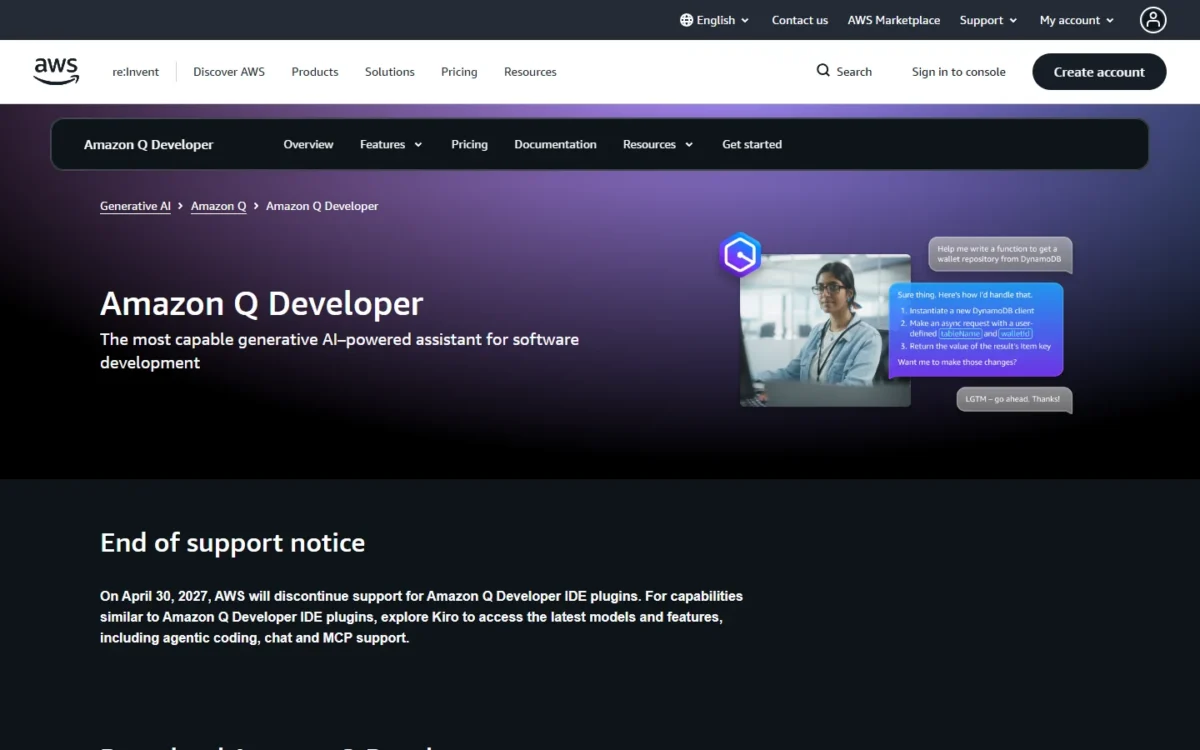The image size is (1200, 750).
Task: Click Sign in to console
Action: pyautogui.click(x=959, y=72)
